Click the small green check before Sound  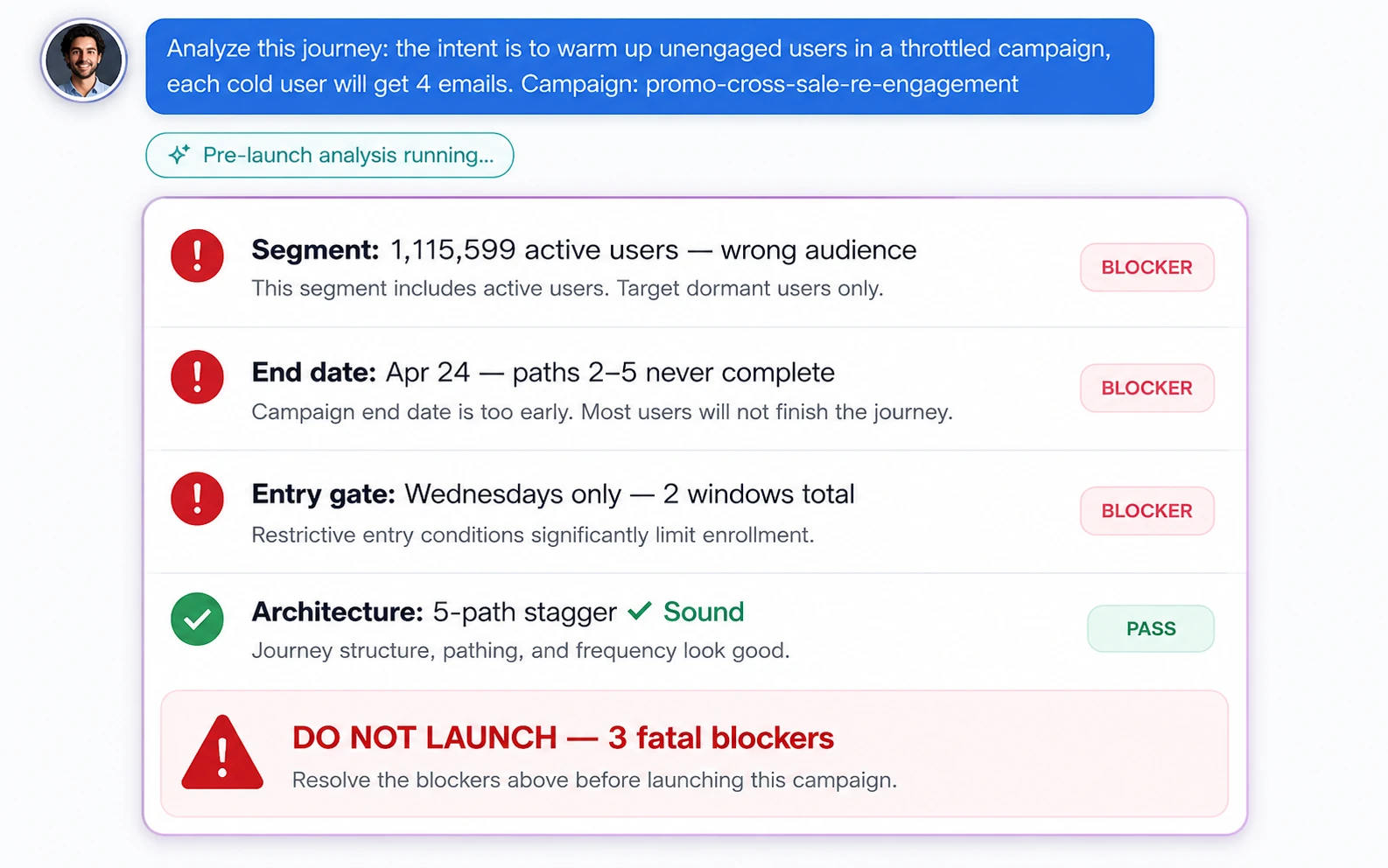coord(640,611)
